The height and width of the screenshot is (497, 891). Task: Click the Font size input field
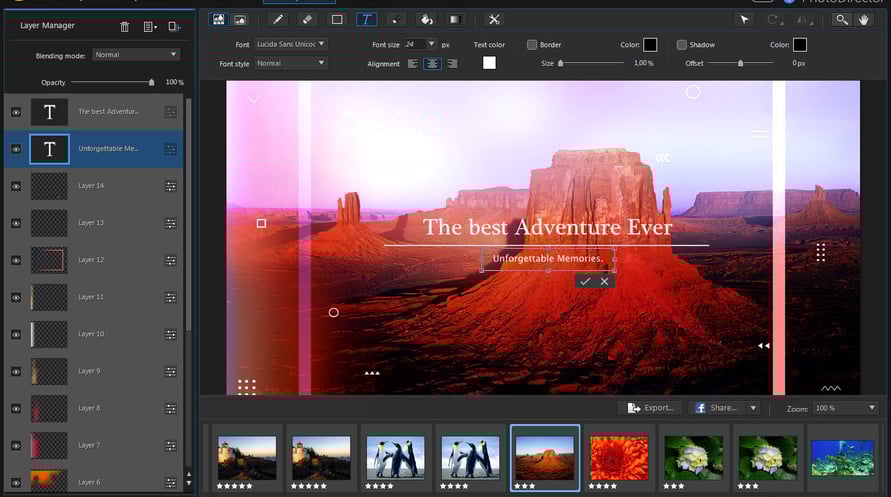[x=415, y=44]
